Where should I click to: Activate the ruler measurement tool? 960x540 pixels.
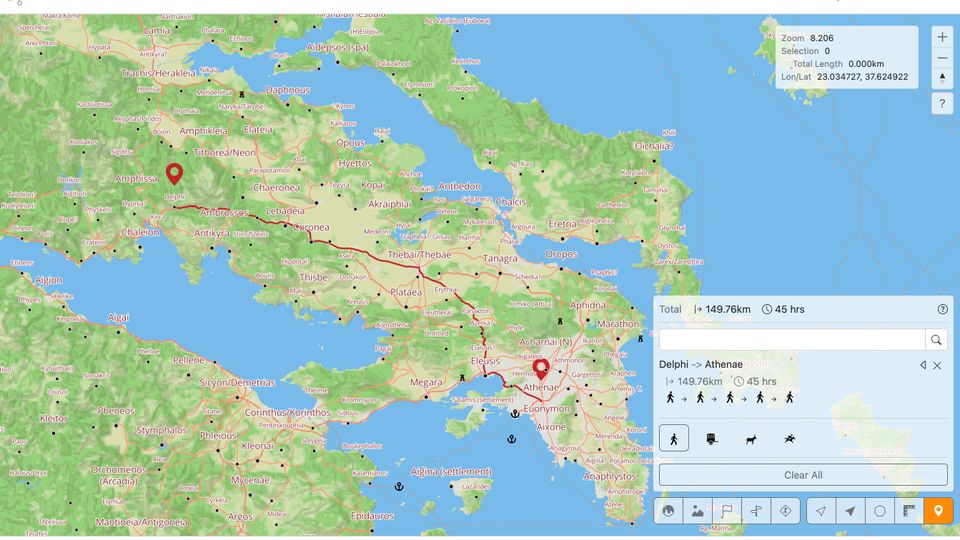pyautogui.click(x=909, y=511)
